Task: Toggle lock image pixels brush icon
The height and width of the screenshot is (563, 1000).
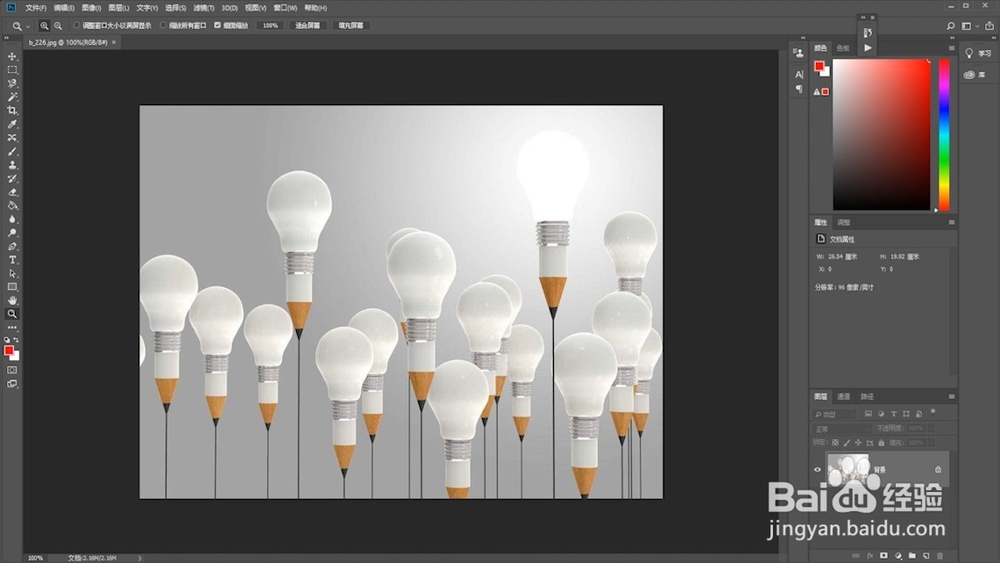Action: click(847, 442)
